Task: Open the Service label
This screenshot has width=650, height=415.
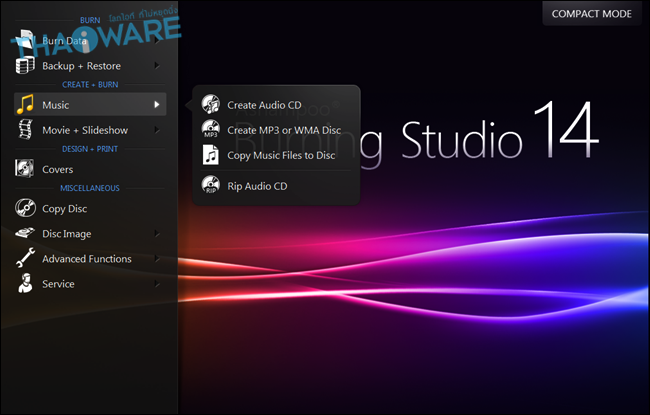Action: 58,284
